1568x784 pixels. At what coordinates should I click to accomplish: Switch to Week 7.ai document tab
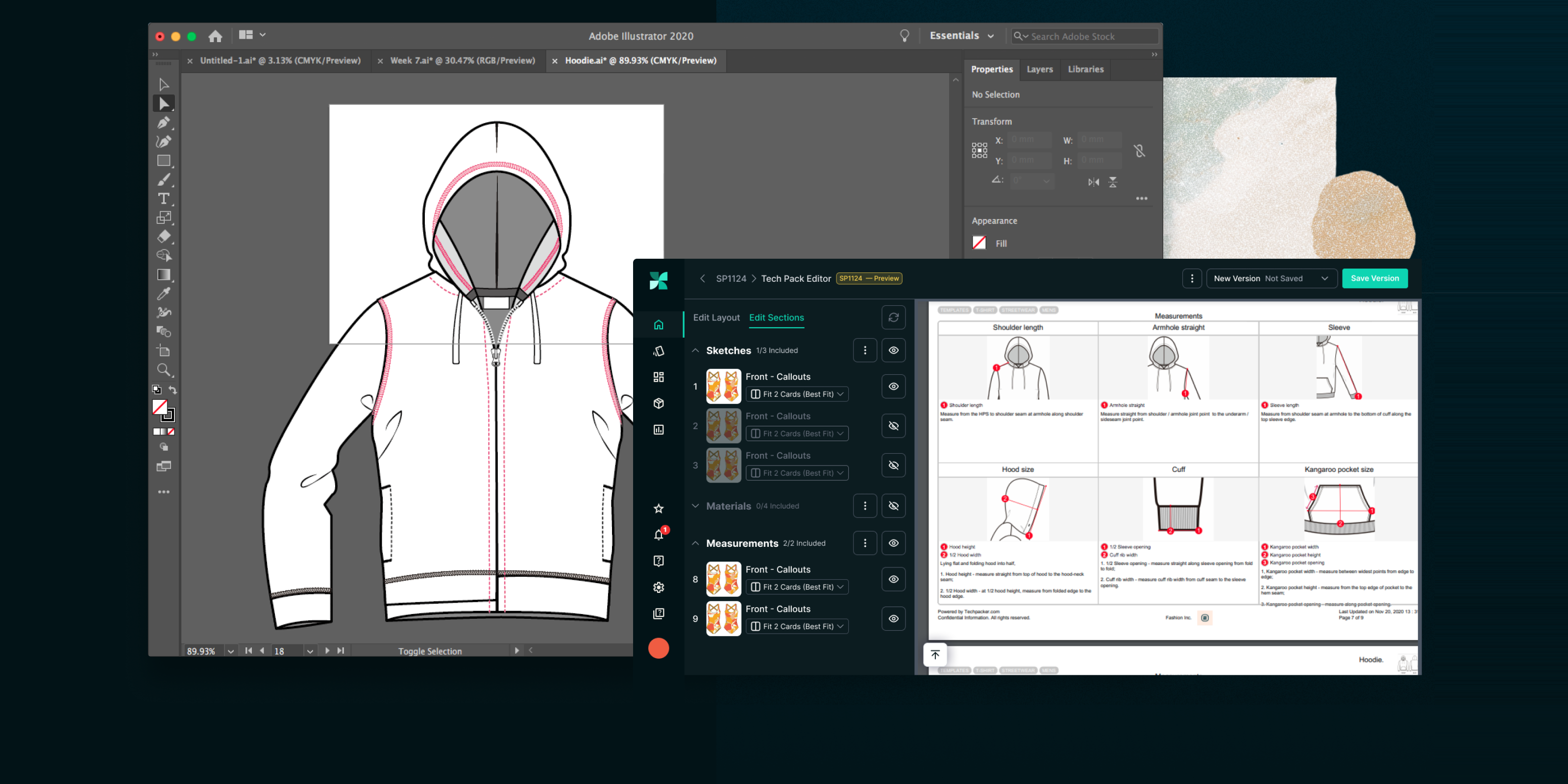click(462, 60)
